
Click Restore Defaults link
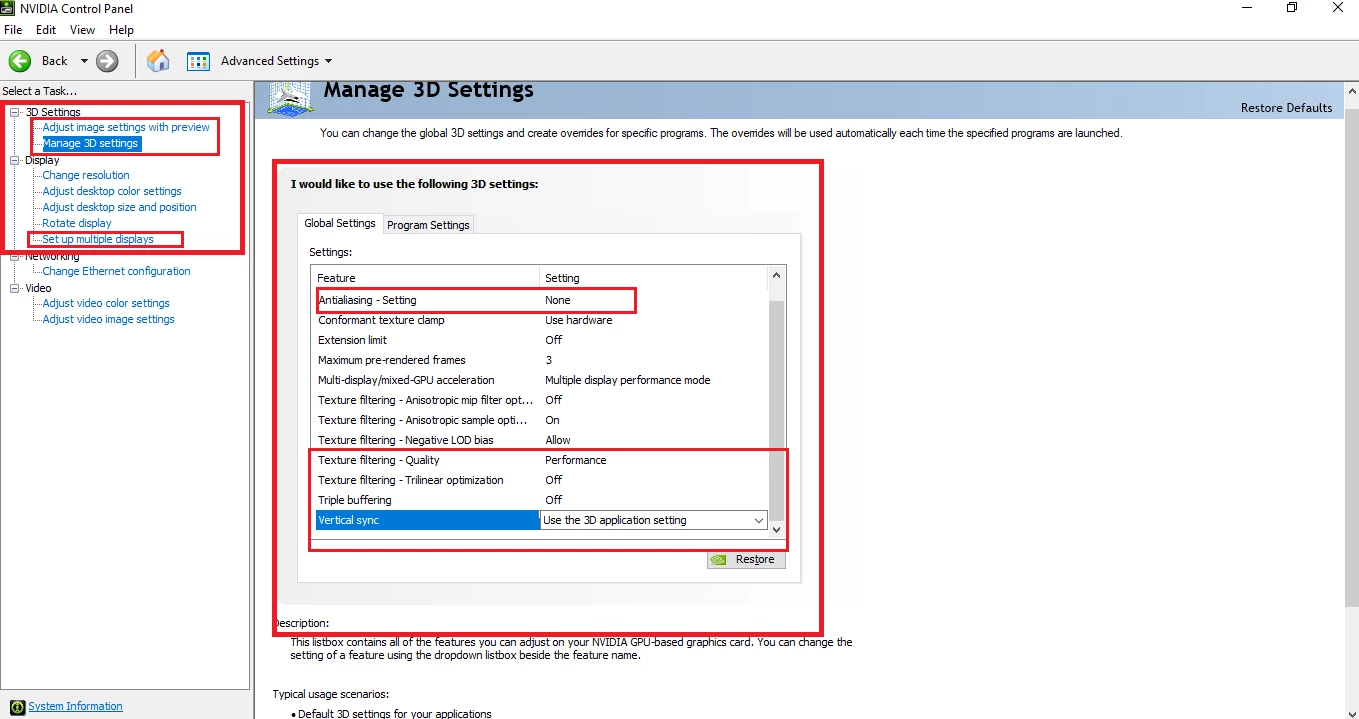pos(1286,108)
